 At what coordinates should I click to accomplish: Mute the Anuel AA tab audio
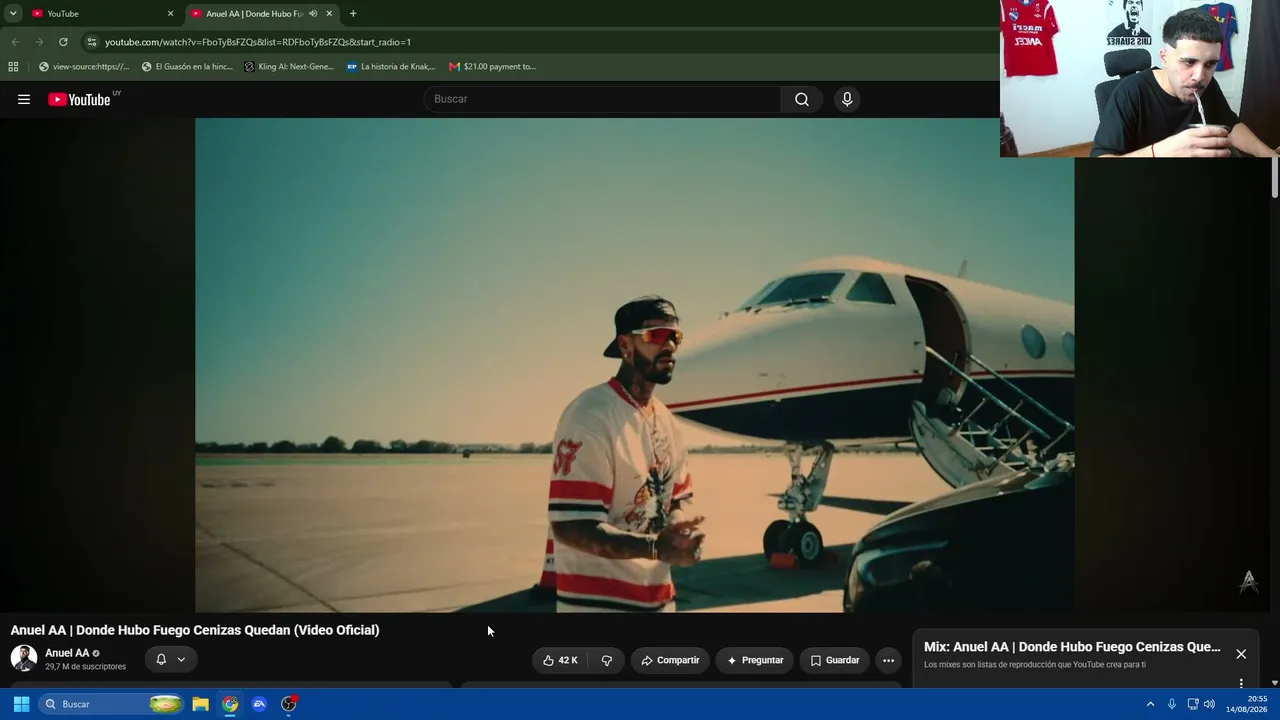coord(313,14)
